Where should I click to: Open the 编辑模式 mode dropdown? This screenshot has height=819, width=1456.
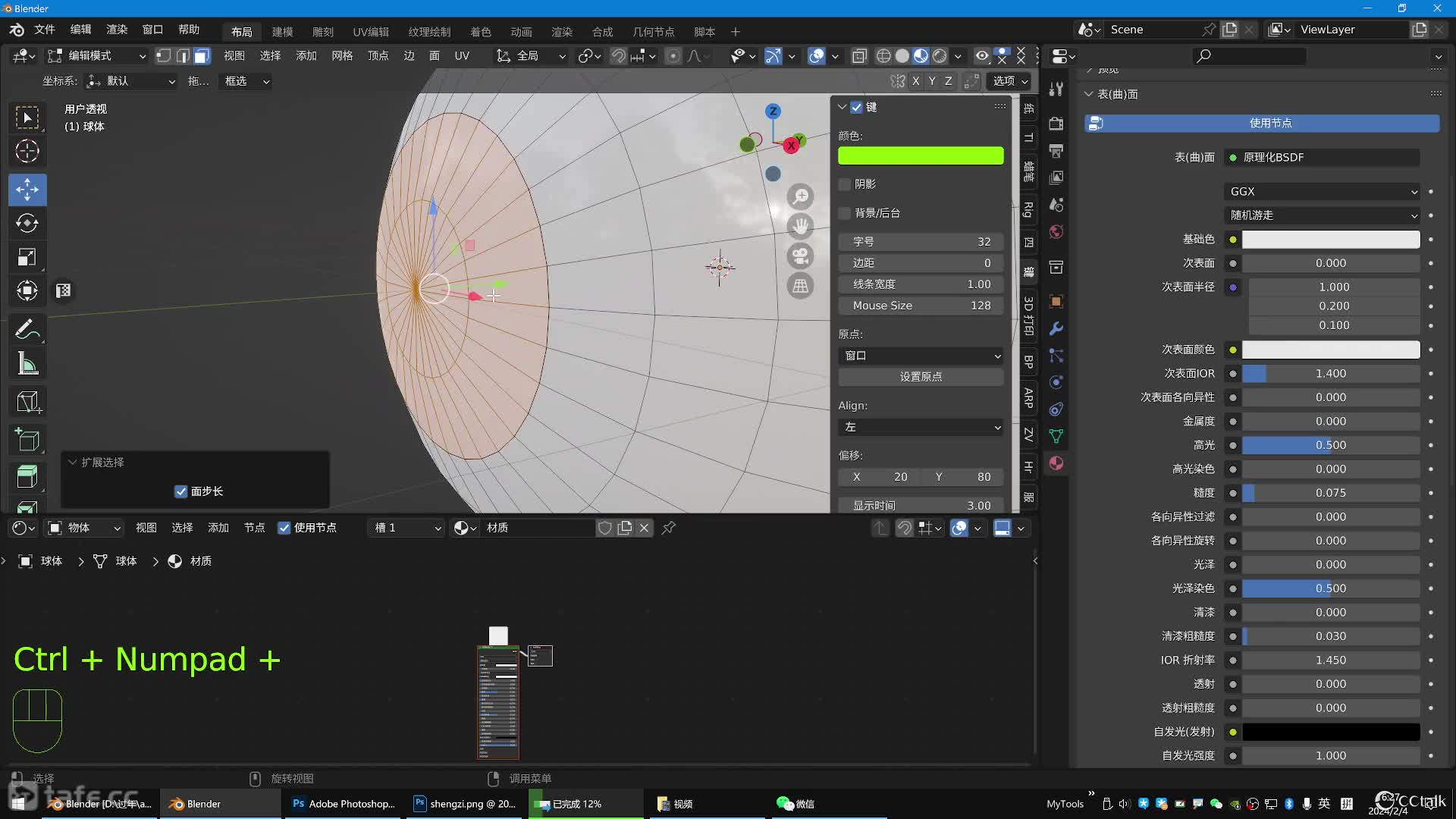coord(97,55)
